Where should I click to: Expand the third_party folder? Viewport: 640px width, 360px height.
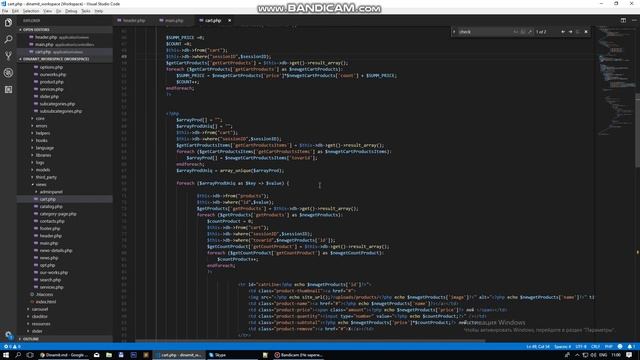click(x=46, y=177)
